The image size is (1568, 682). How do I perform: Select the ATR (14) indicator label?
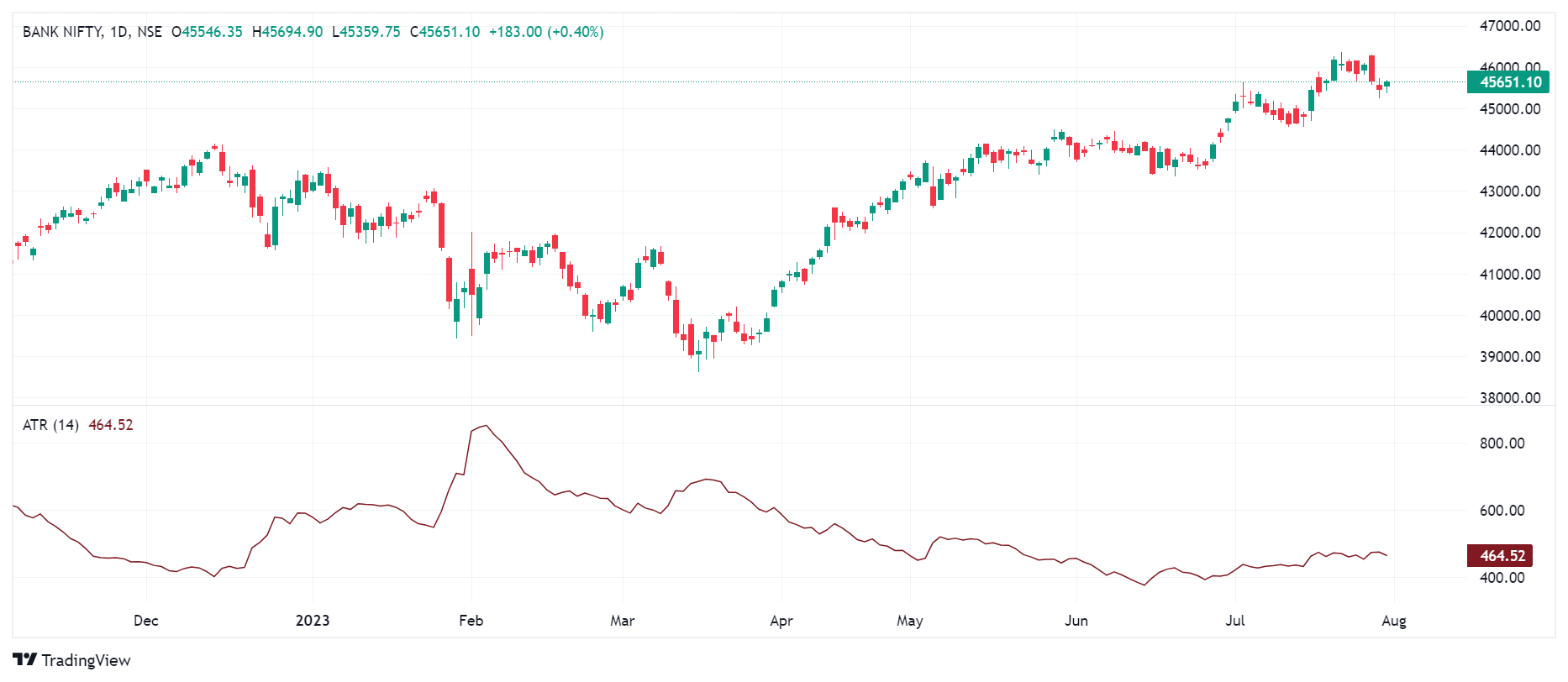(x=50, y=425)
